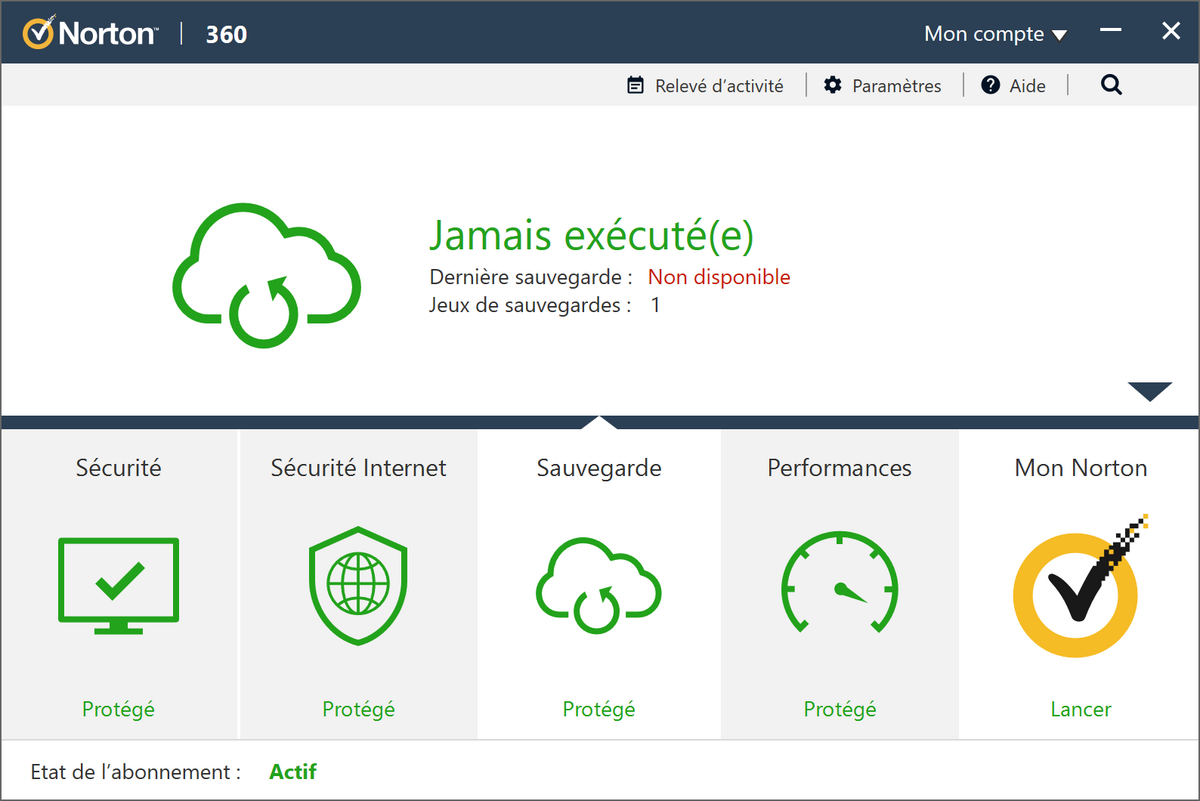
Task: Click the small cloud Sauvegarde icon
Action: 599,587
